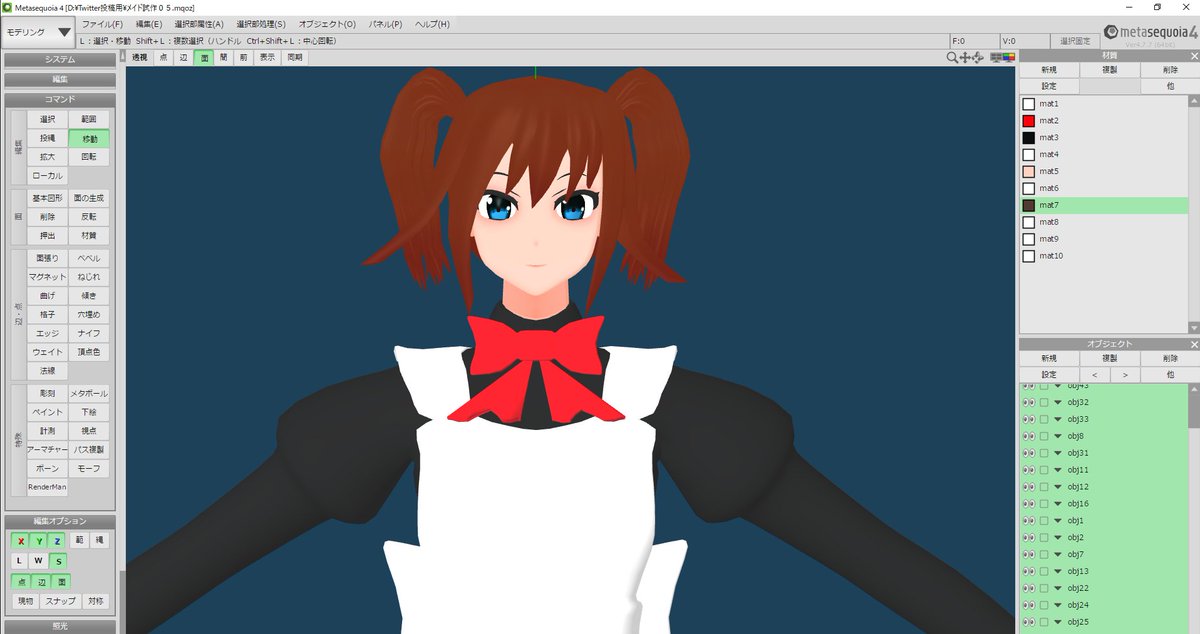Click 新規 in the material panel

coord(1048,70)
